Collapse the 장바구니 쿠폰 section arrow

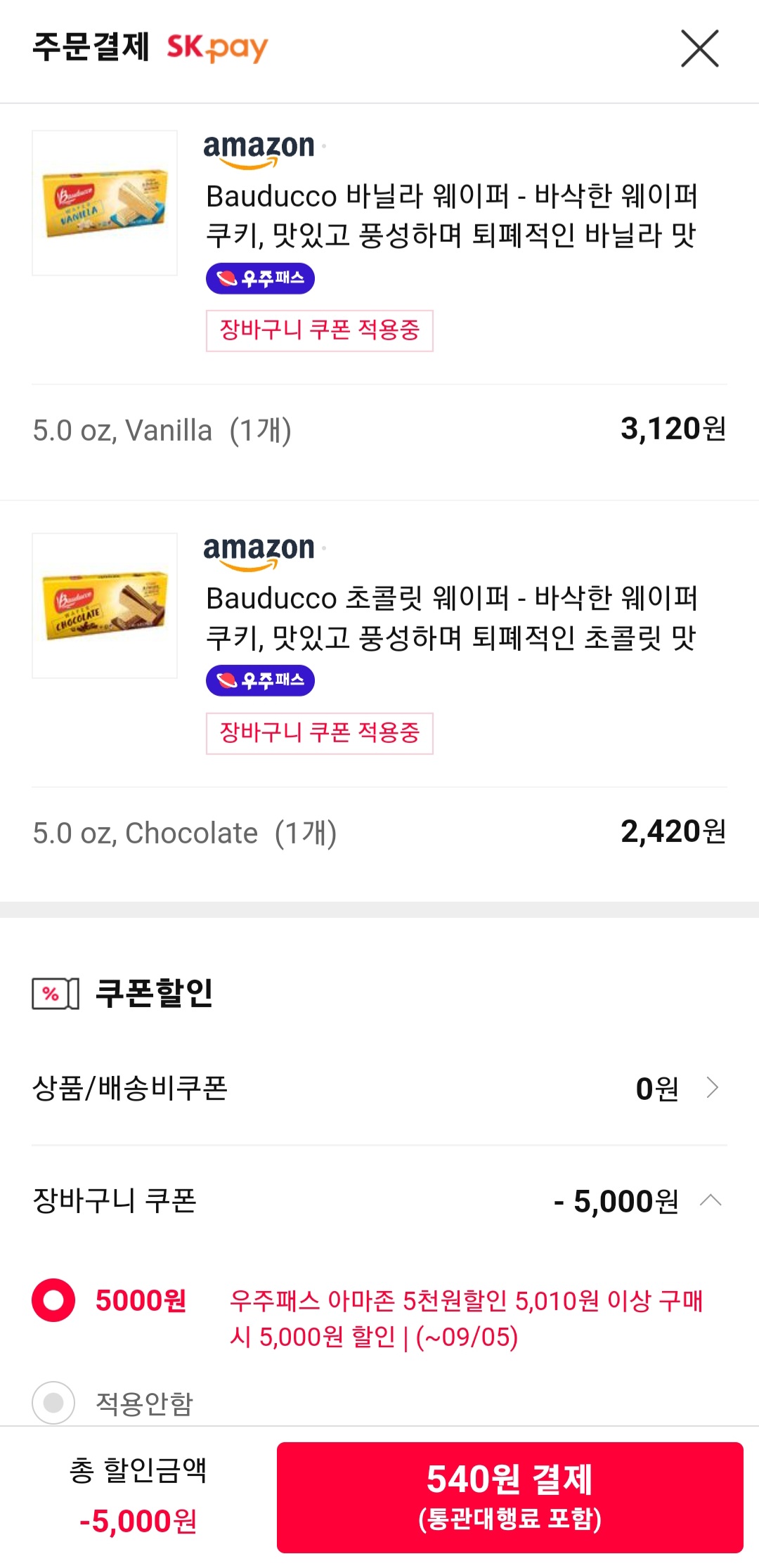coord(711,1200)
